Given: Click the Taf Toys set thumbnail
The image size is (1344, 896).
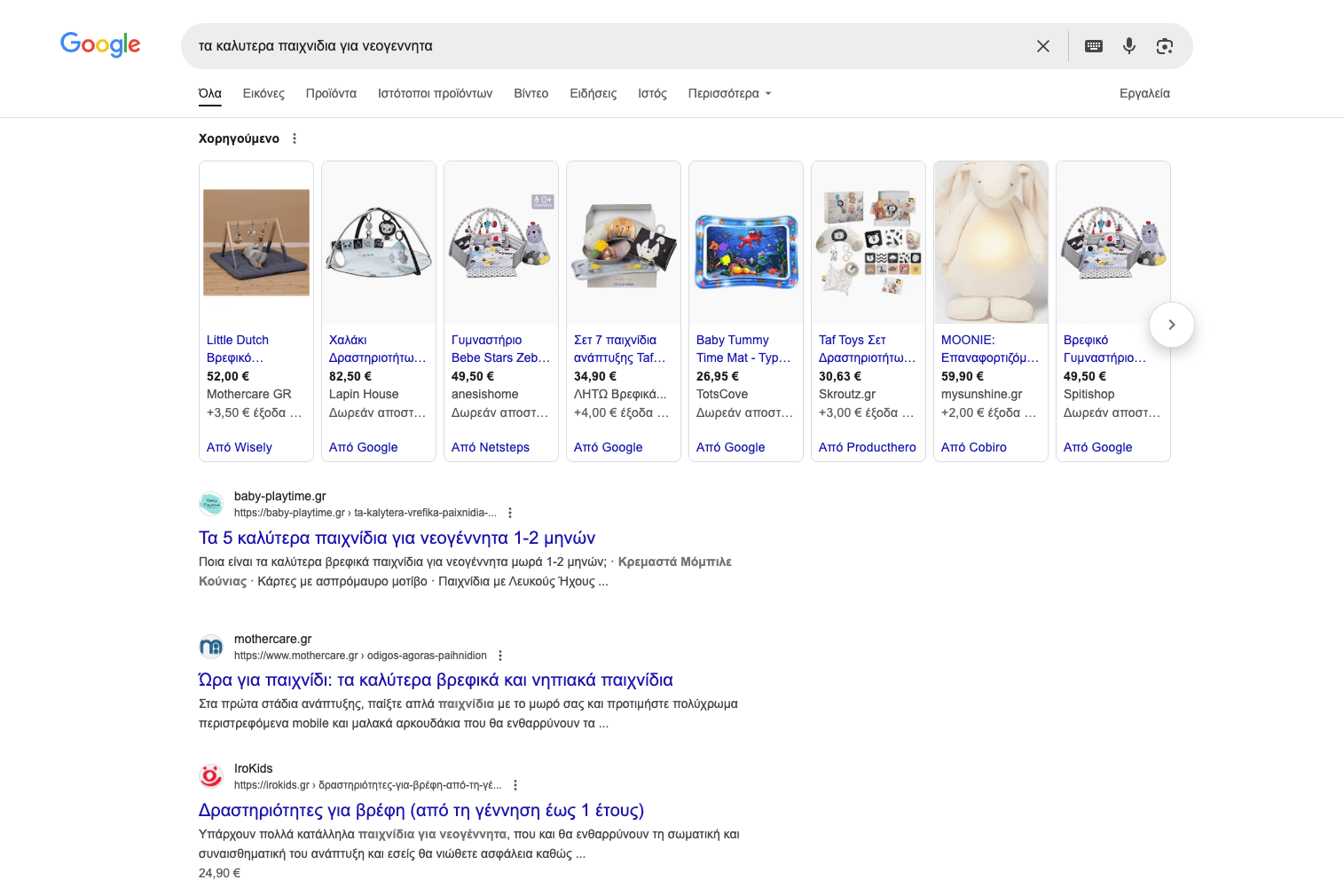Looking at the screenshot, I should click(868, 242).
